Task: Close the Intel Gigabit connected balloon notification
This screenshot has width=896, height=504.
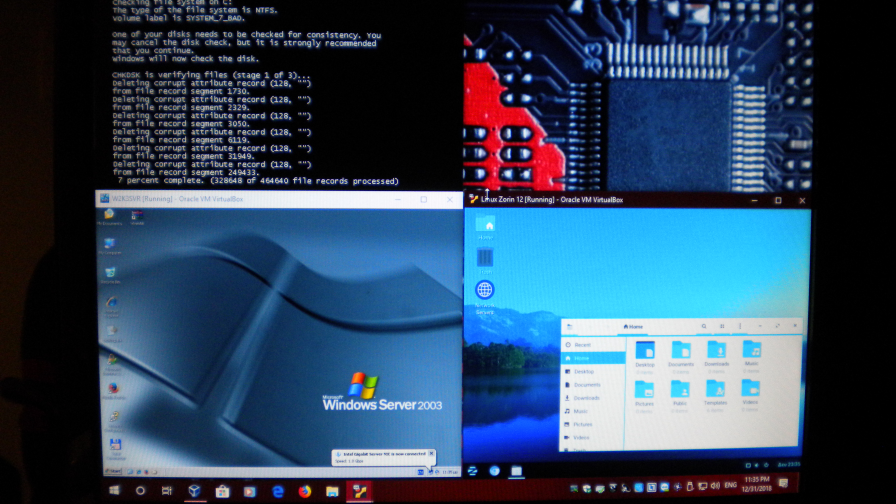Action: click(x=431, y=453)
